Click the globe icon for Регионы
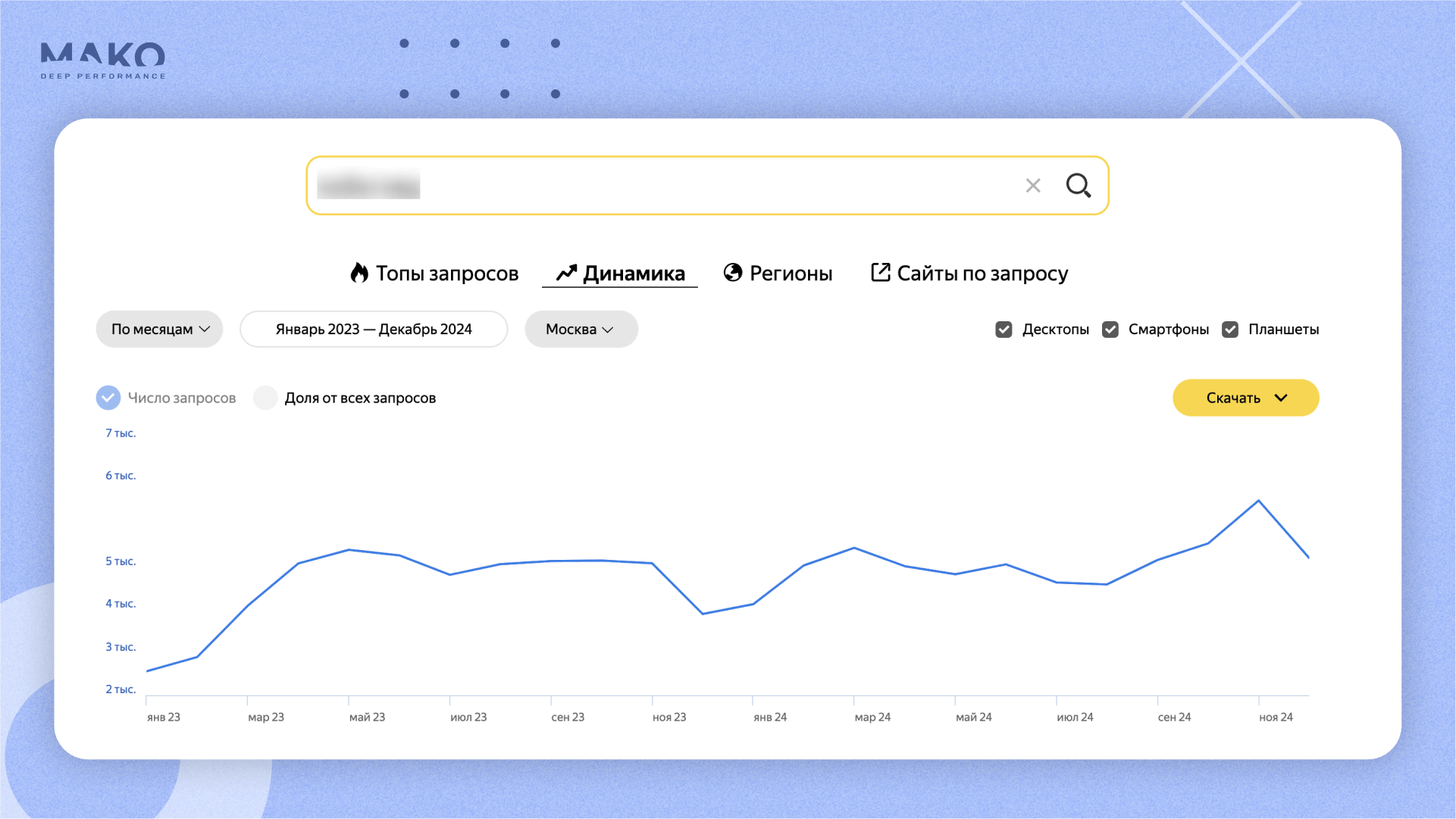This screenshot has height=819, width=1456. coord(733,273)
